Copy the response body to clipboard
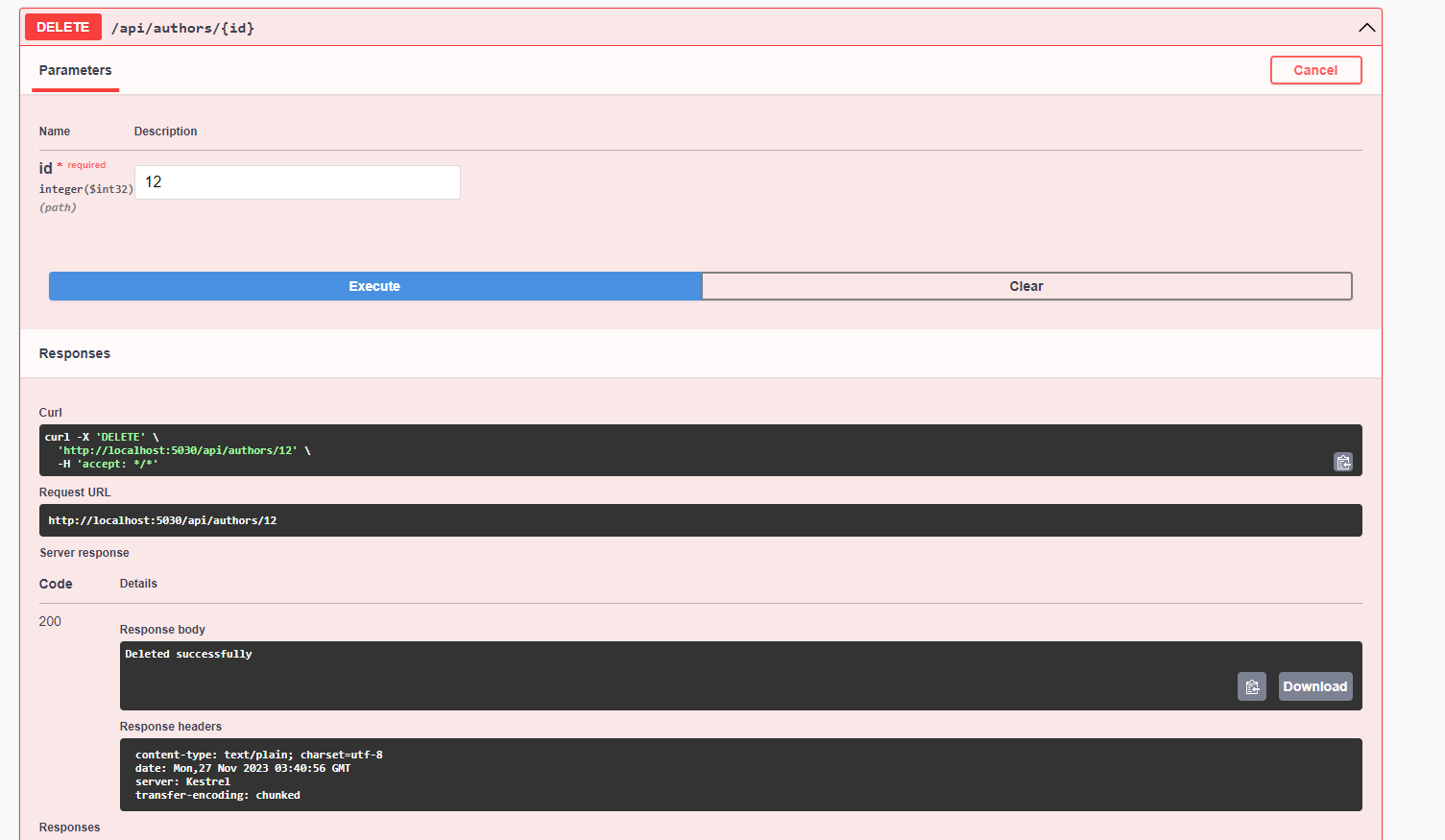Screen dimensions: 1445x840 [x=1251, y=685]
